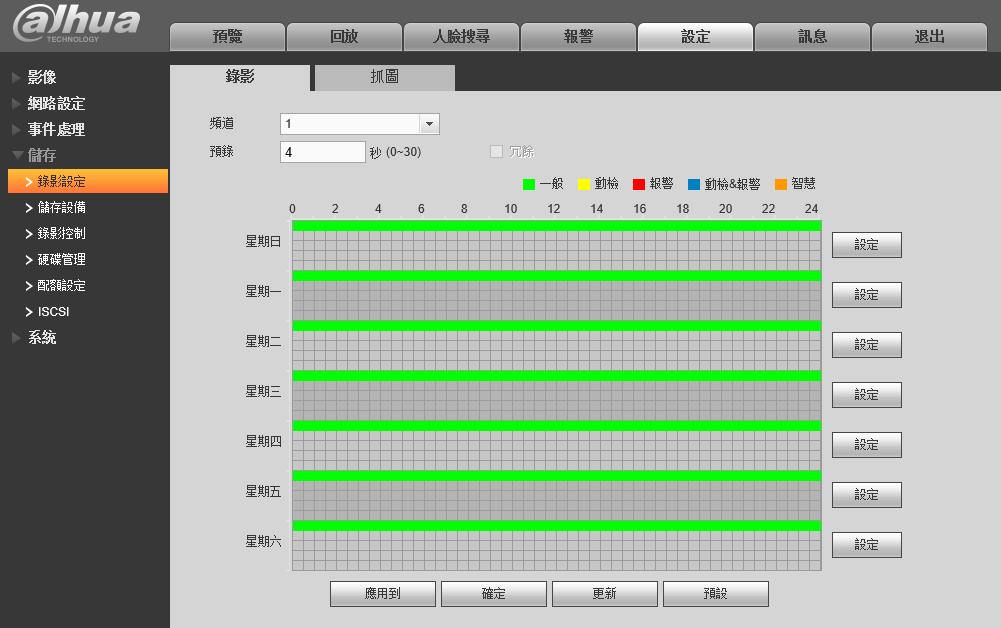Click the 星期六 green schedule bar
This screenshot has width=1001, height=628.
pos(557,525)
